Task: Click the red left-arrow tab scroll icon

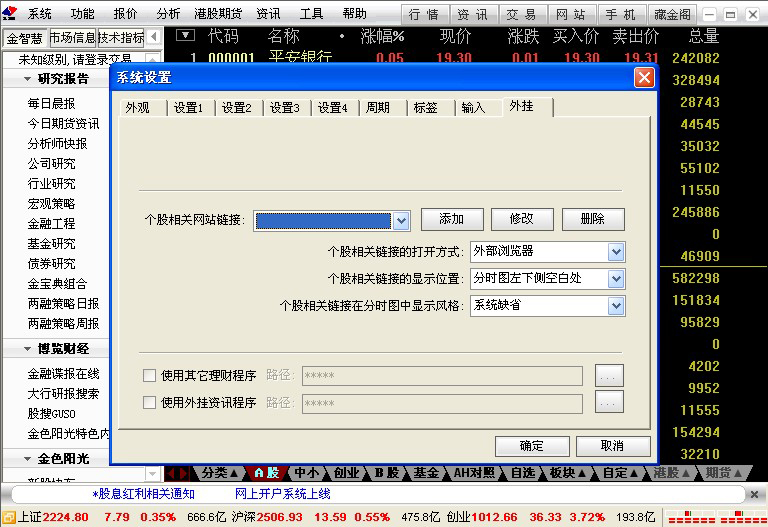Action: tap(171, 473)
